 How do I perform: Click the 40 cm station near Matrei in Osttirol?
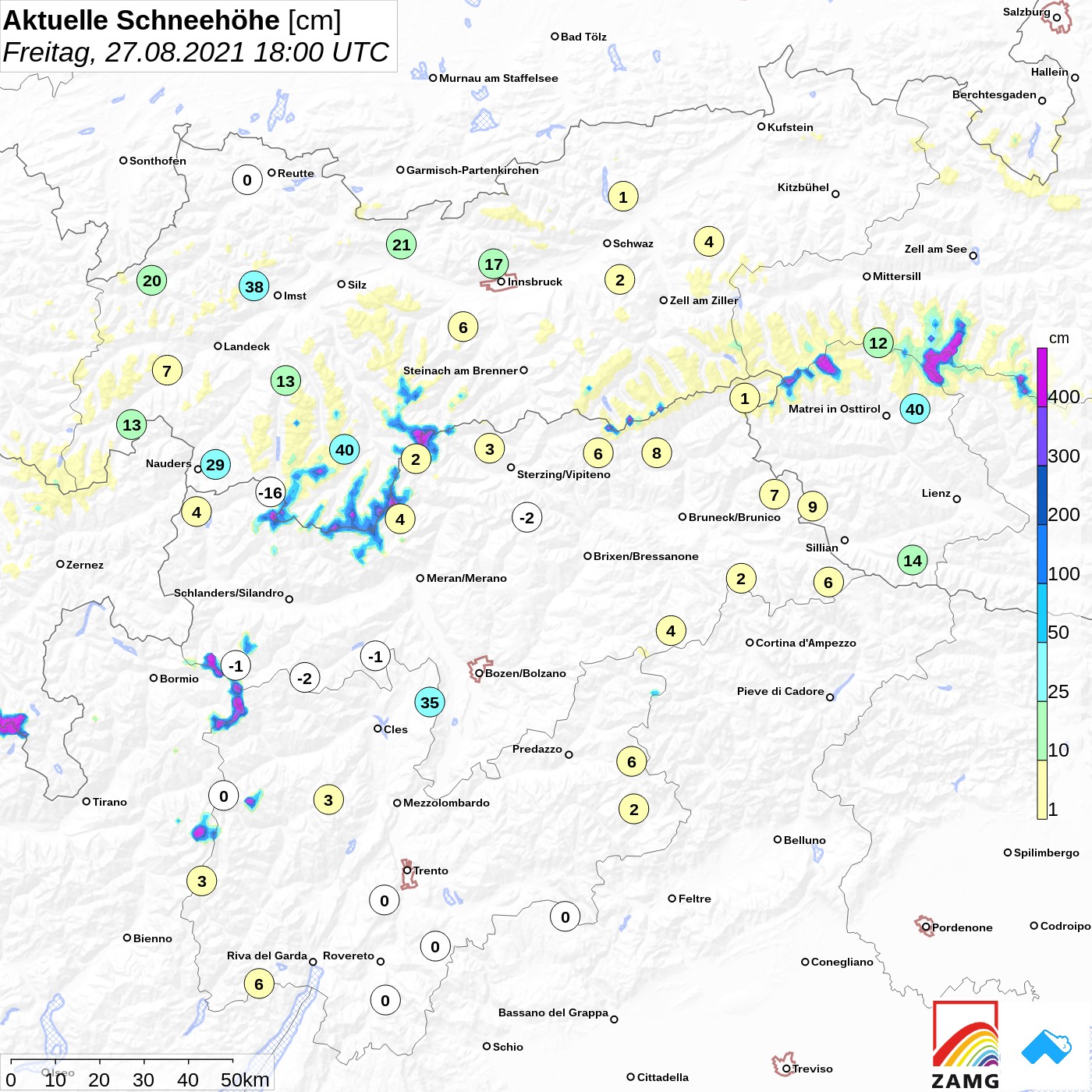click(915, 409)
